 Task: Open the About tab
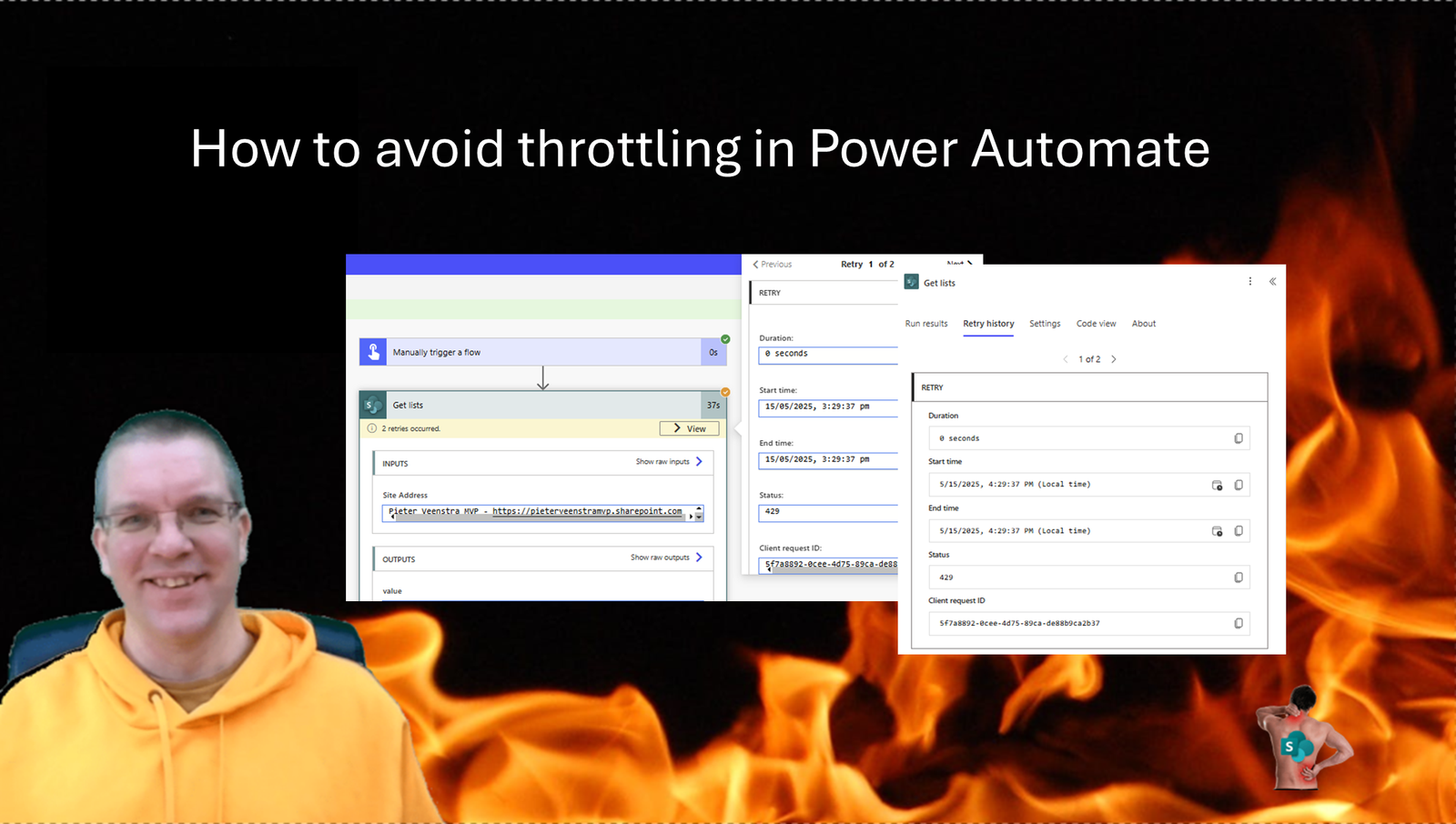(1144, 324)
